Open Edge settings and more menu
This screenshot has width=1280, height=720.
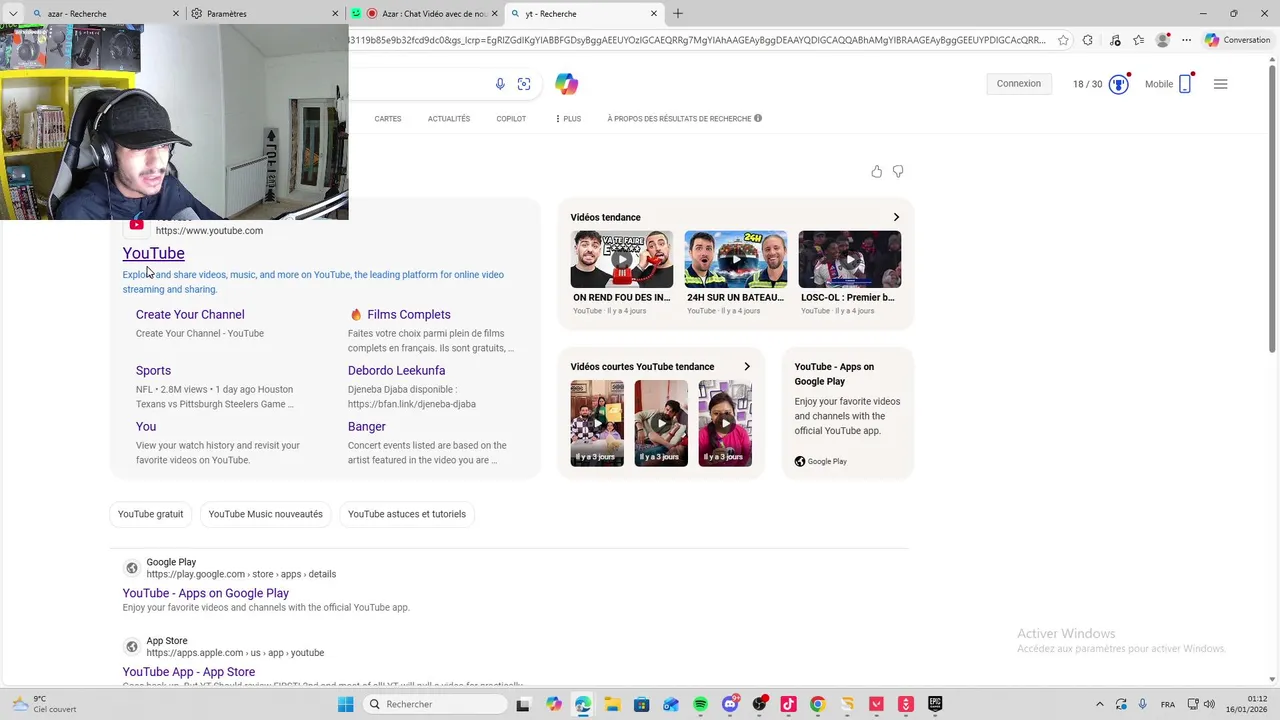(1186, 40)
